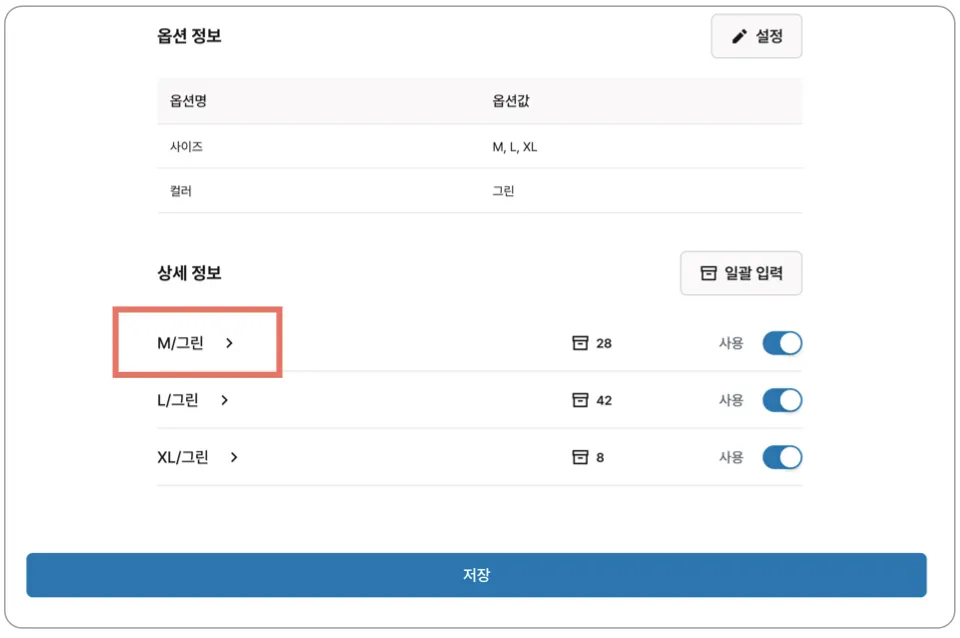This screenshot has height=638, width=960.
Task: Click the archive icon on 일괄 입력
Action: point(708,273)
